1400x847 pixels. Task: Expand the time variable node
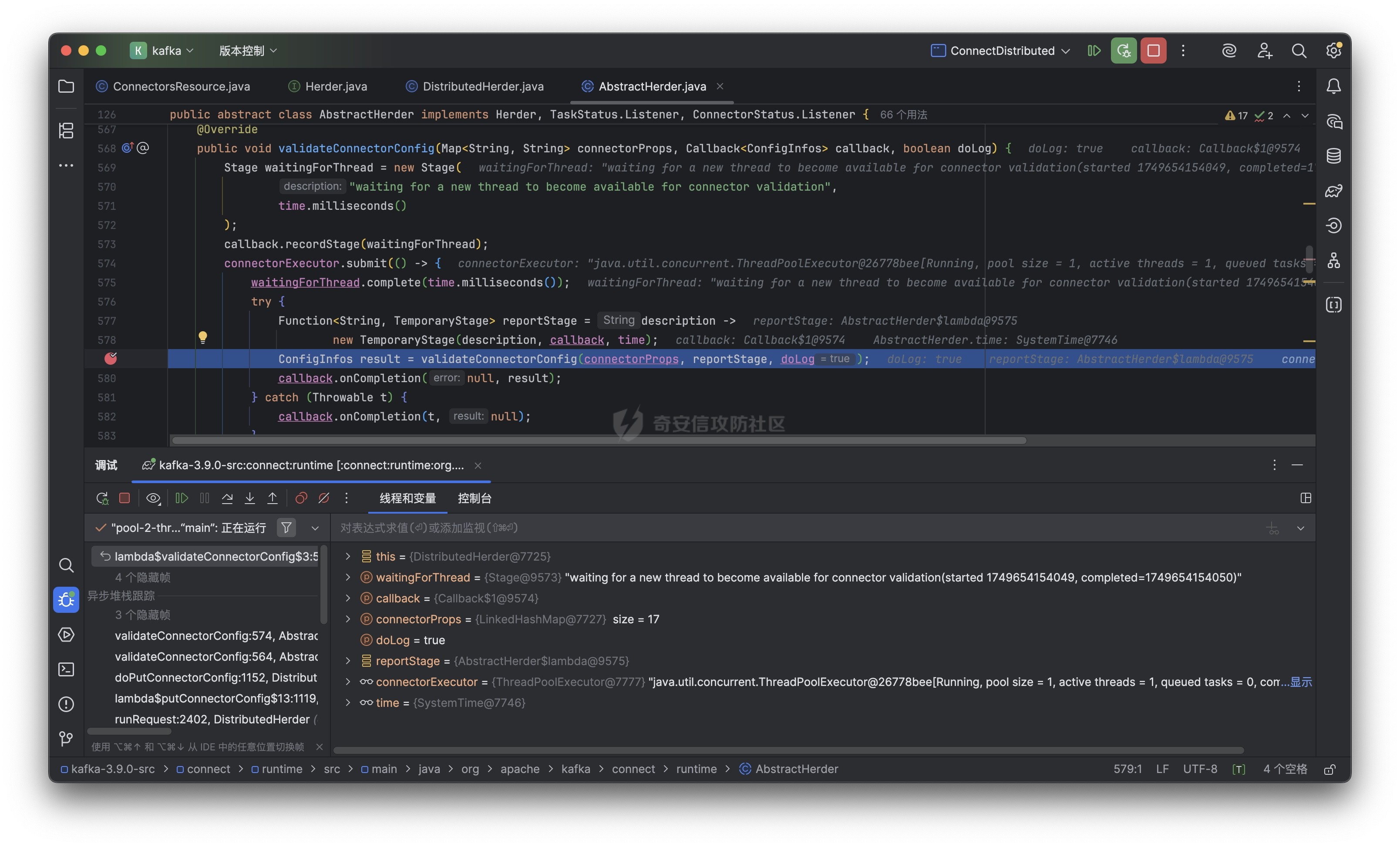348,702
